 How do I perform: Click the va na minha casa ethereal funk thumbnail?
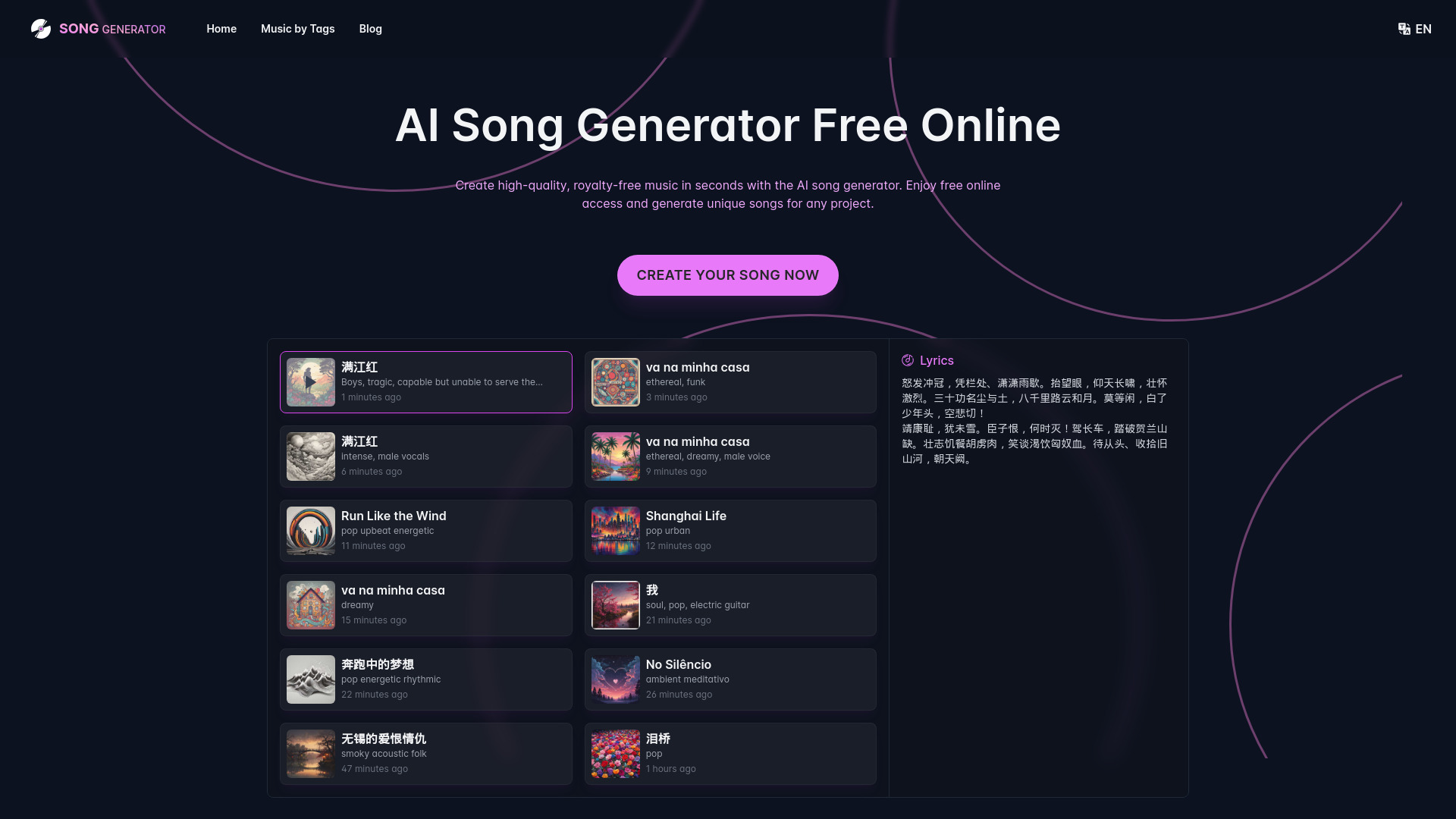click(x=615, y=381)
